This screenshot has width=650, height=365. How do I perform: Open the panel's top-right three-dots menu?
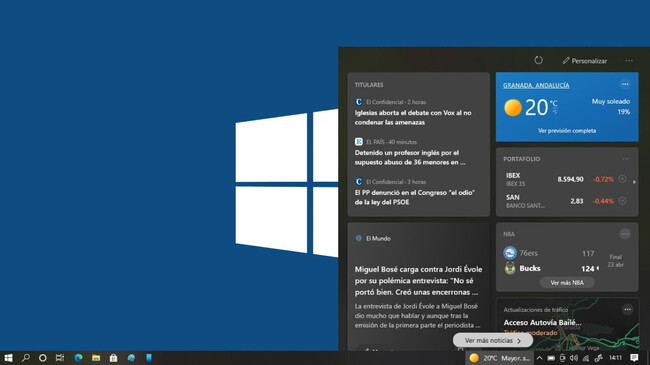click(x=629, y=61)
